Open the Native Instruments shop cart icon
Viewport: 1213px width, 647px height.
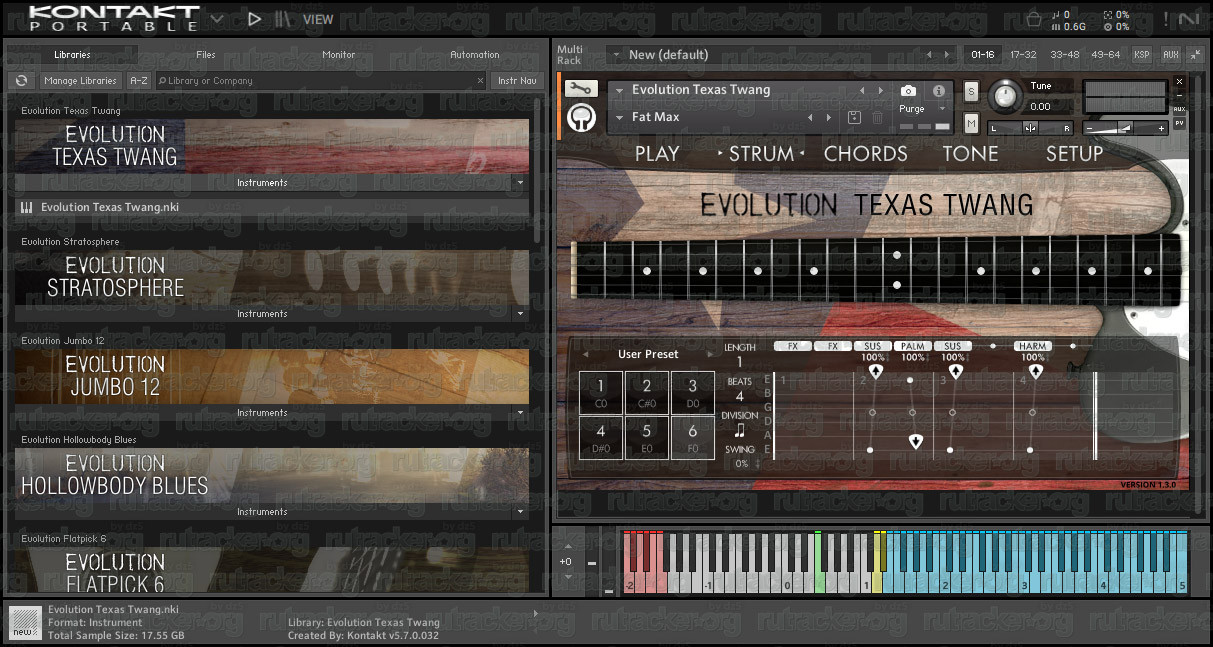click(x=1034, y=18)
